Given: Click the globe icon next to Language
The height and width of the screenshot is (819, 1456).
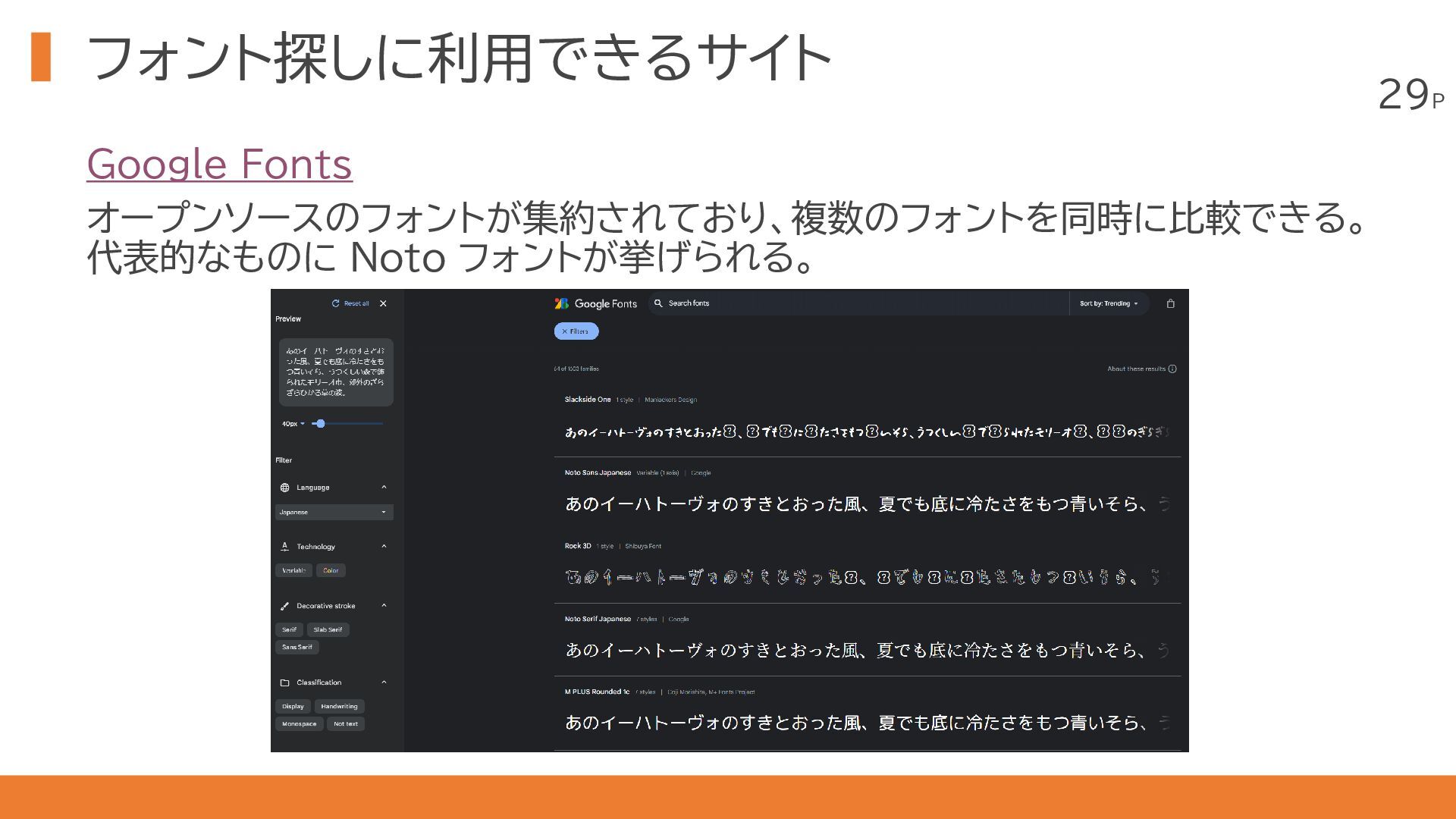Looking at the screenshot, I should tap(285, 488).
